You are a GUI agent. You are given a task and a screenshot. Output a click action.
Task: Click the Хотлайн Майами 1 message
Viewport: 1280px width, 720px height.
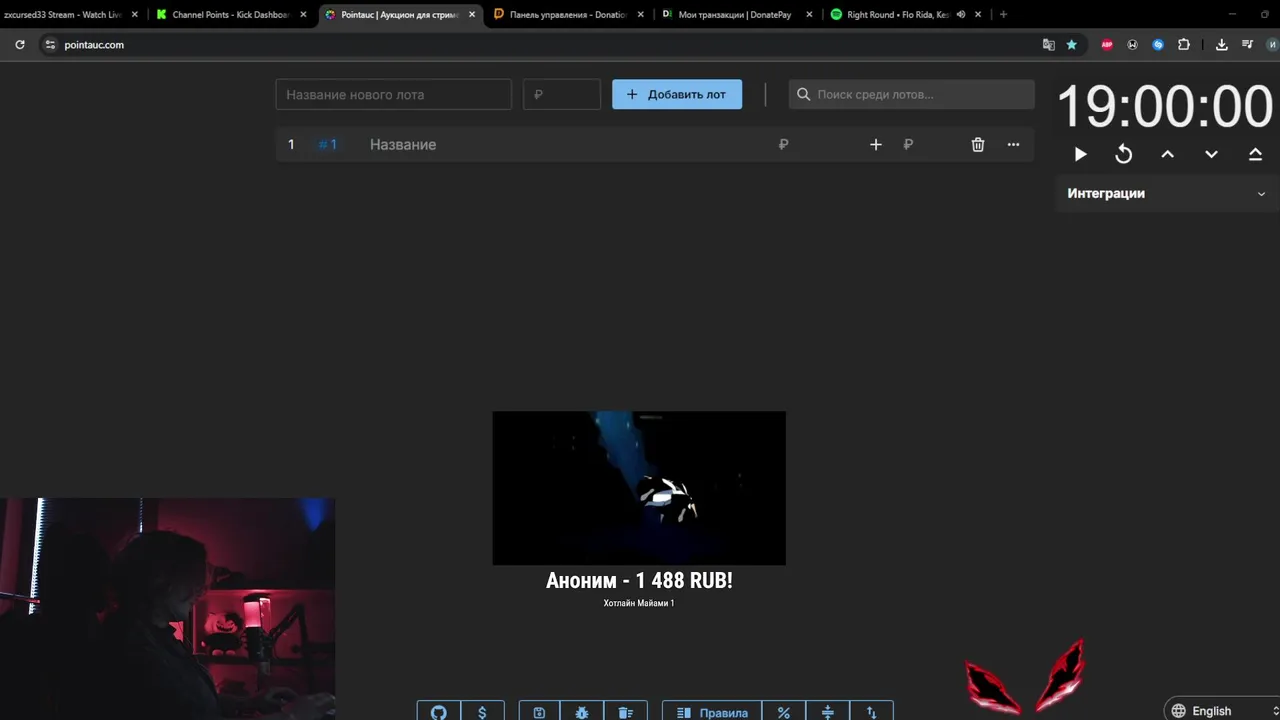639,603
